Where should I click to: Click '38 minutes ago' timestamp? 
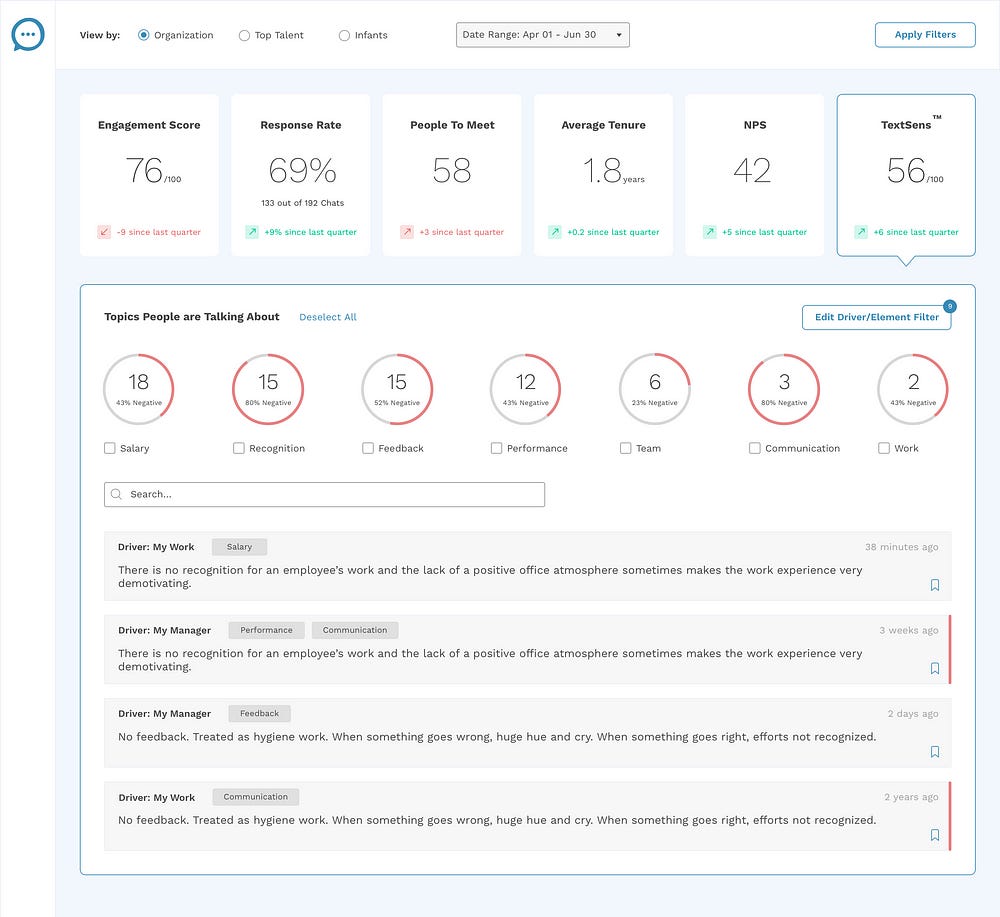click(901, 547)
